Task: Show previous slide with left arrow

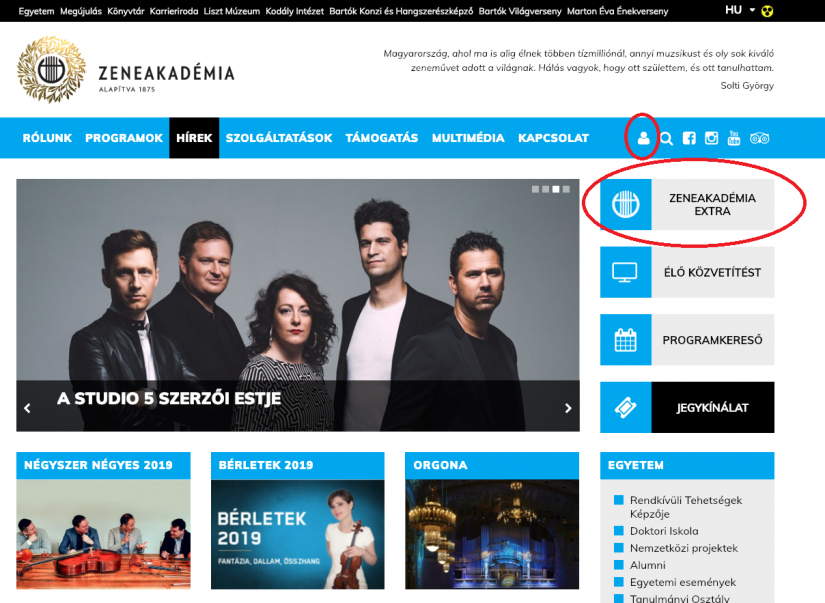Action: tap(27, 408)
